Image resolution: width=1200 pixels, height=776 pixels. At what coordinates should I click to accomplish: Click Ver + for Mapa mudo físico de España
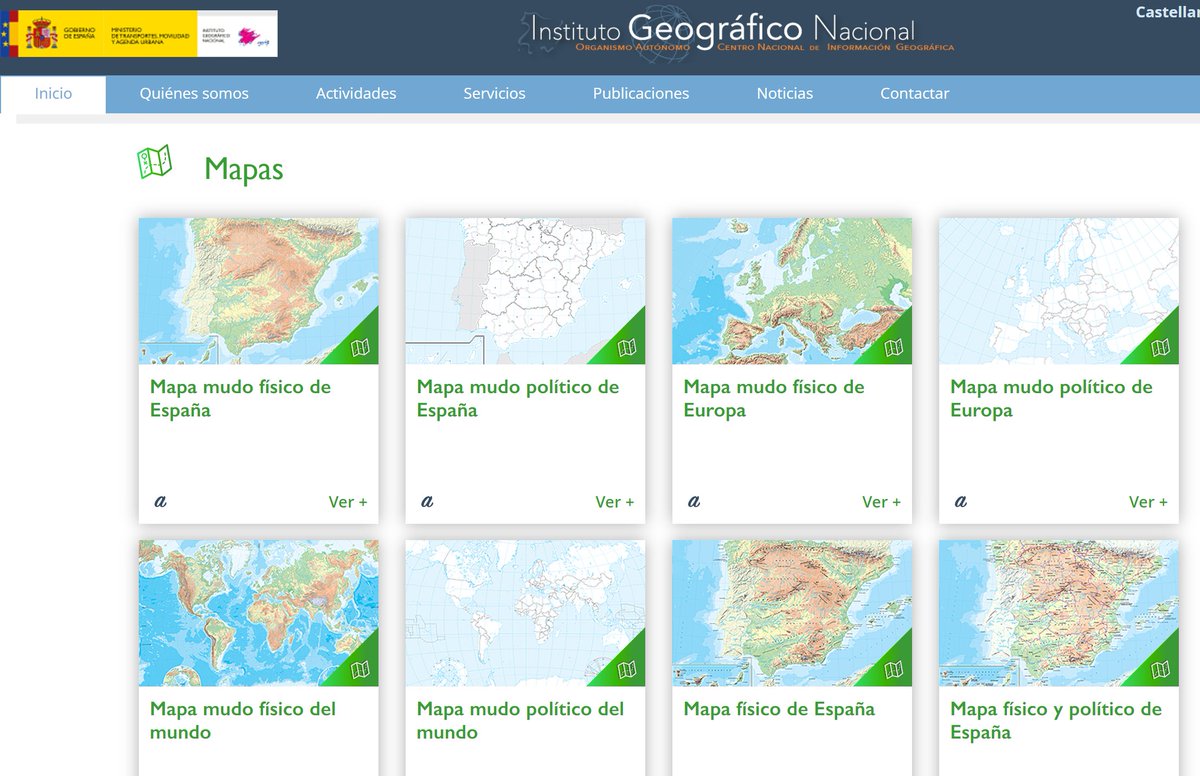[348, 502]
